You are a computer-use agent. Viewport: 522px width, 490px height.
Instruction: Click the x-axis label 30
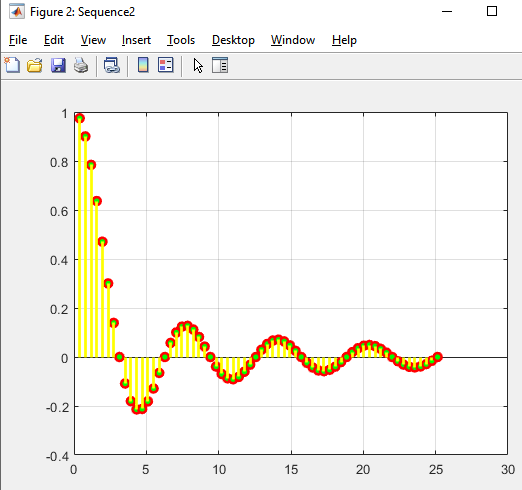pos(508,470)
